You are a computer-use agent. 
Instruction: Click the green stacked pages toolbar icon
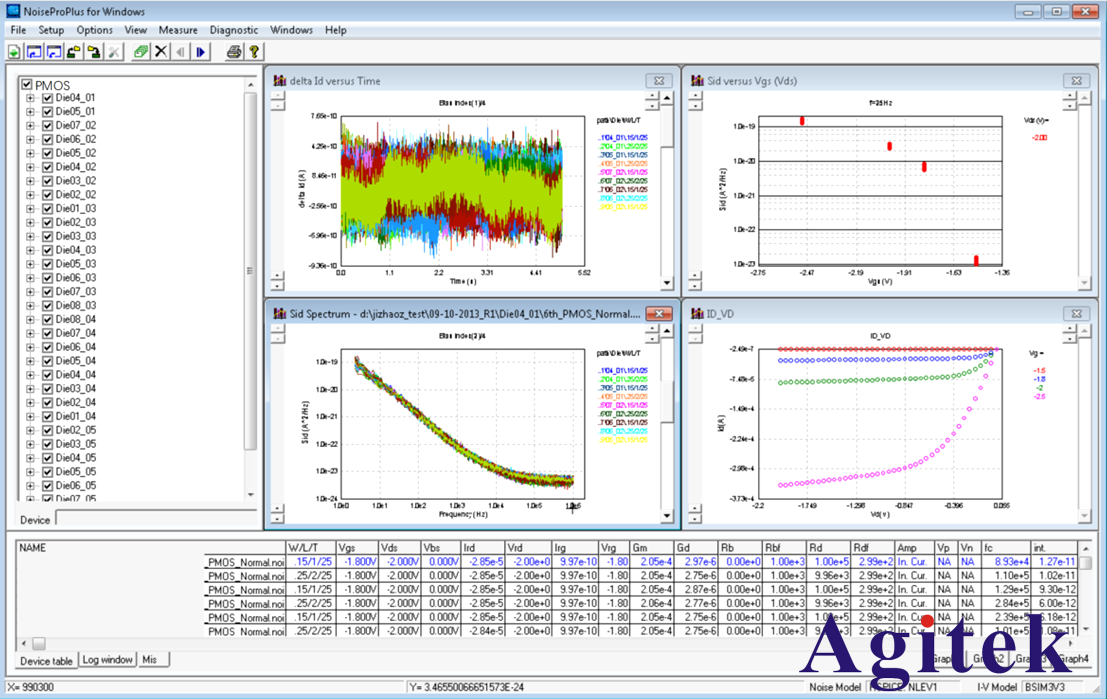[140, 52]
